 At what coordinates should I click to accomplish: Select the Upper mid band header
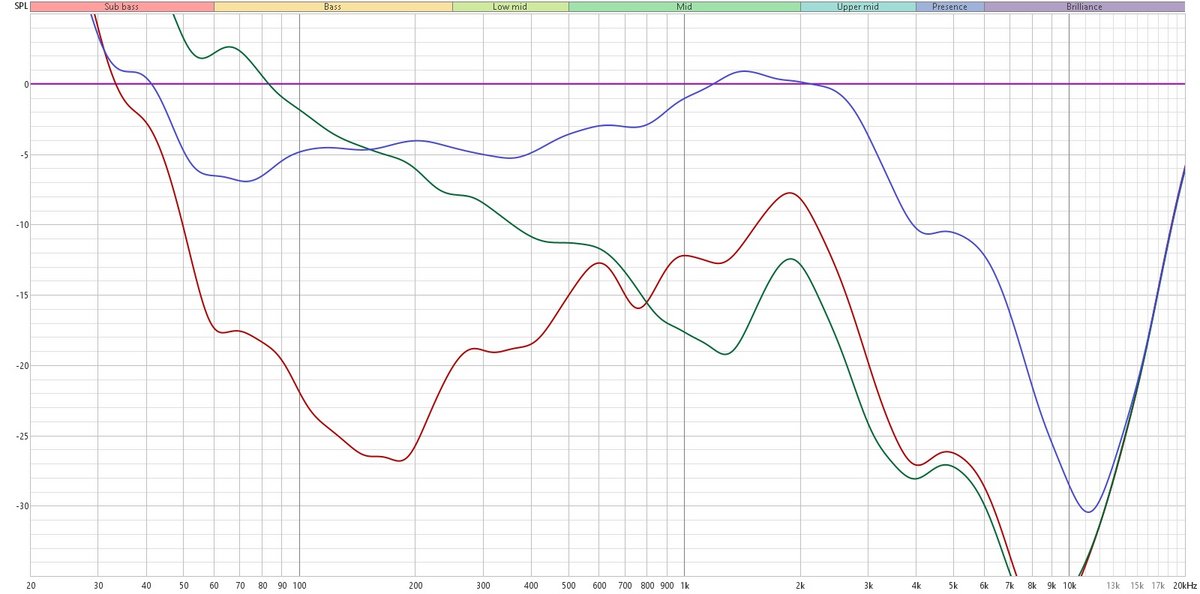[858, 6]
